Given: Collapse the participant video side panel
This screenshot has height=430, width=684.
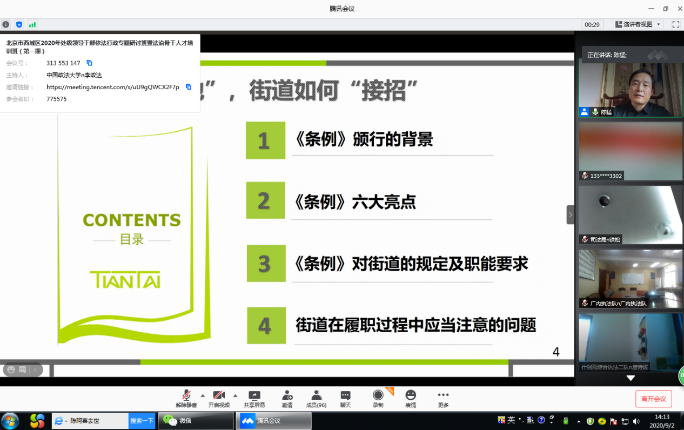Looking at the screenshot, I should pos(571,214).
